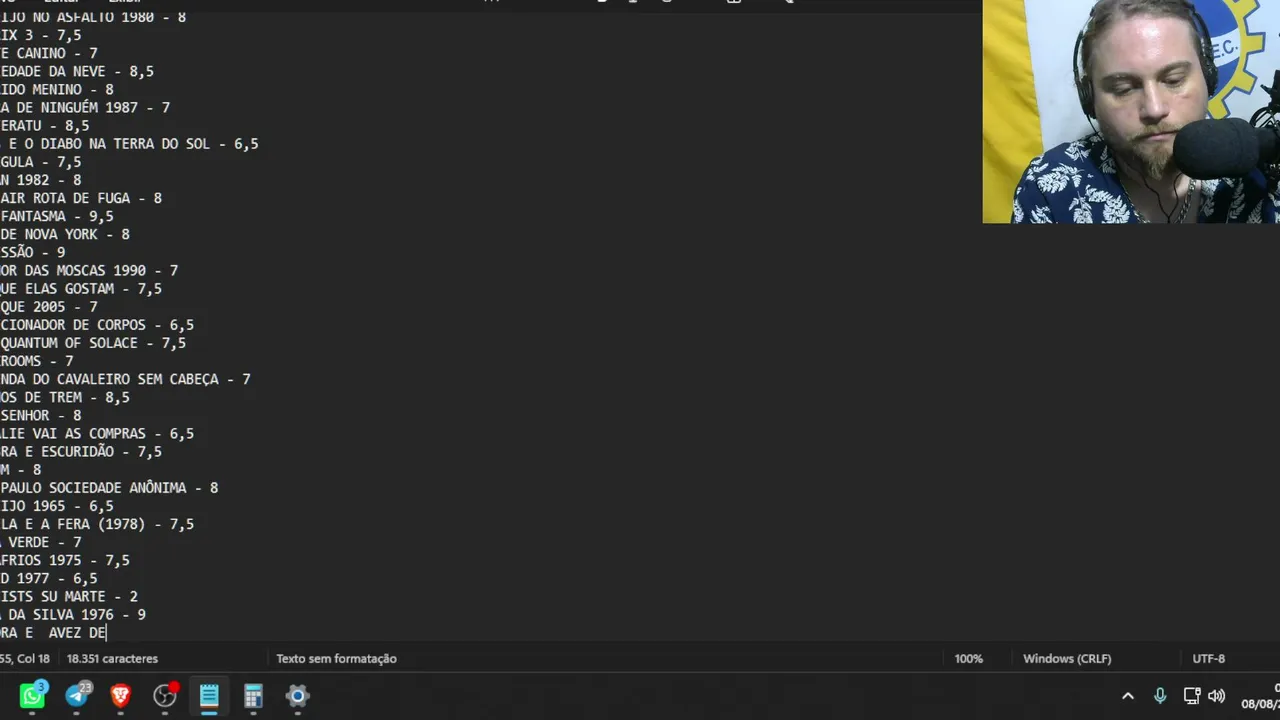
Task: Click the line 'RA E ESCURIDÃO - 7,5'
Action: pyautogui.click(x=81, y=452)
